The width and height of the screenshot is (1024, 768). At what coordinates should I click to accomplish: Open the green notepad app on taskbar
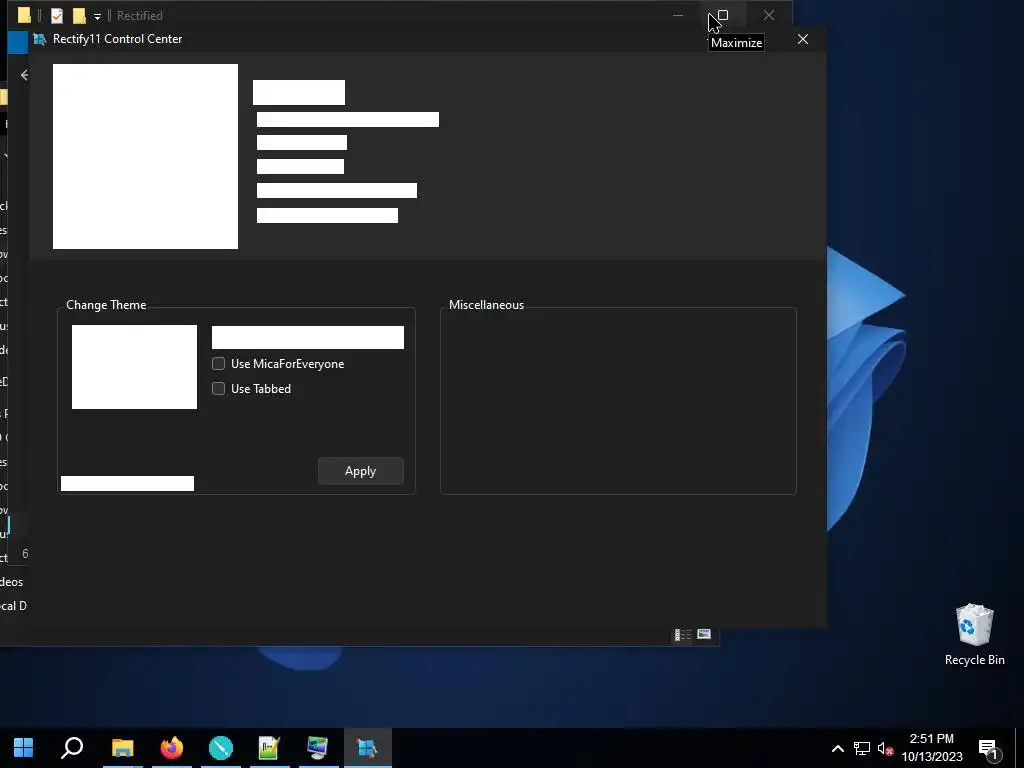269,748
